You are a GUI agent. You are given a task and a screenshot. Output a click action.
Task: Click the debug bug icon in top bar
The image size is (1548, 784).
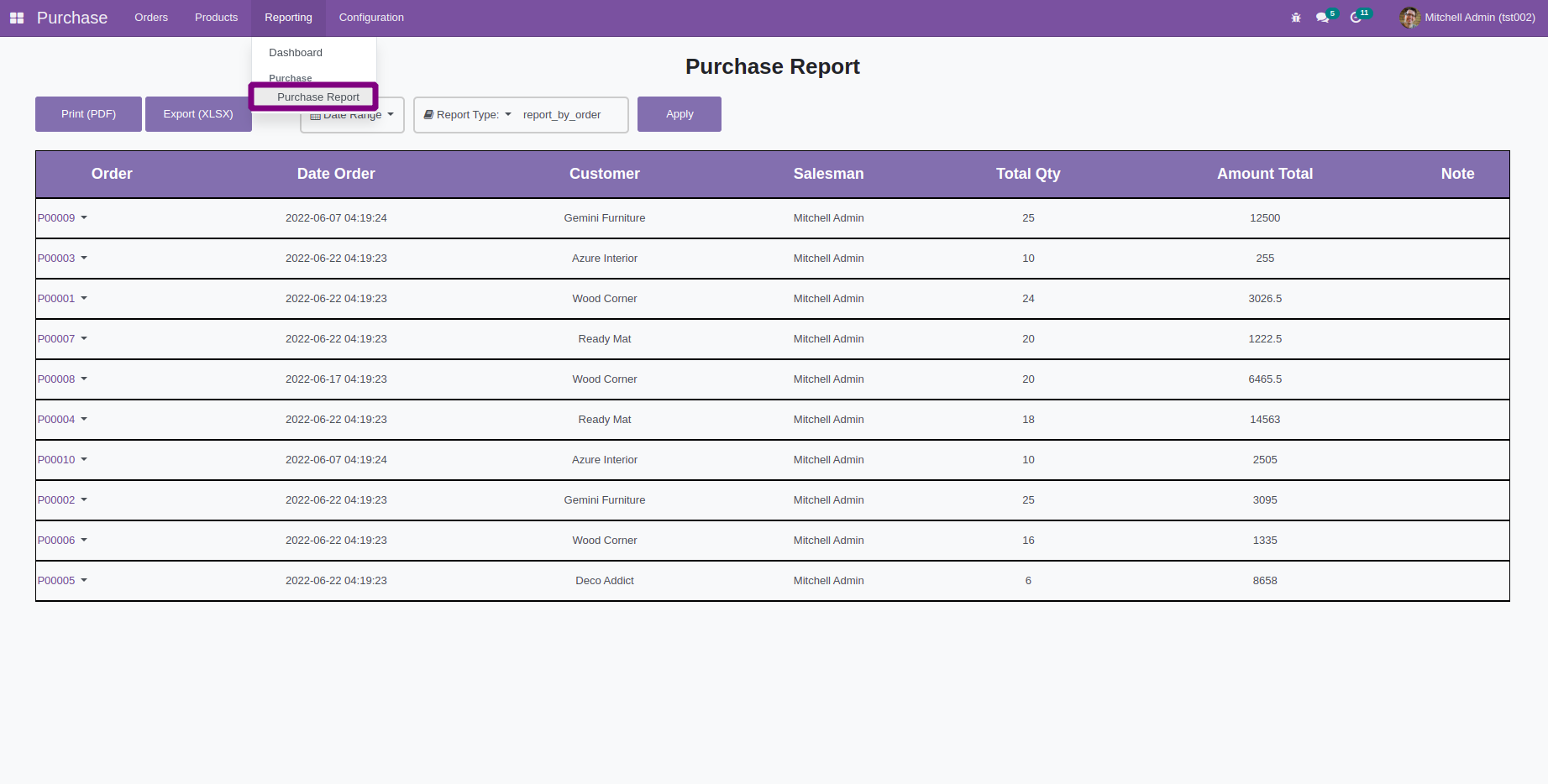tap(1296, 18)
